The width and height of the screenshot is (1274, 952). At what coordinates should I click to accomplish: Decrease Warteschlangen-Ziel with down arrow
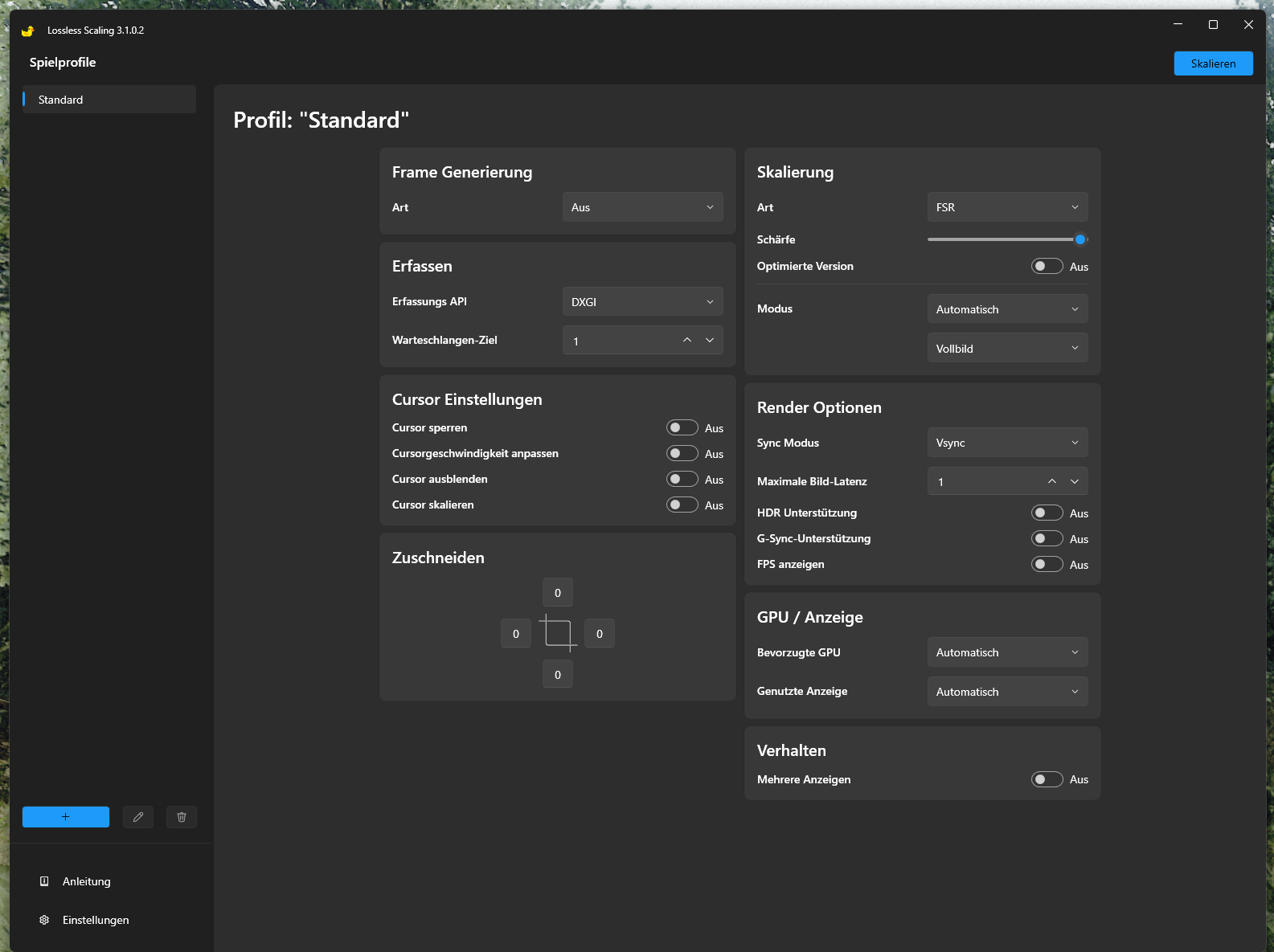[710, 341]
